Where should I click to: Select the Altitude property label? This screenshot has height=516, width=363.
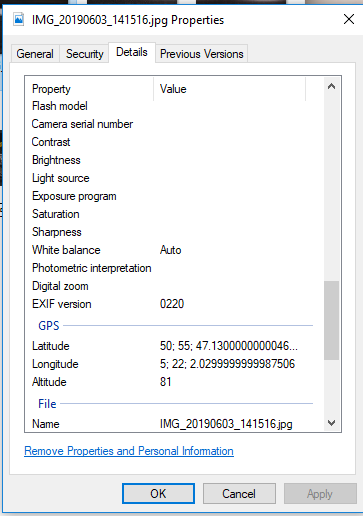pos(49,382)
